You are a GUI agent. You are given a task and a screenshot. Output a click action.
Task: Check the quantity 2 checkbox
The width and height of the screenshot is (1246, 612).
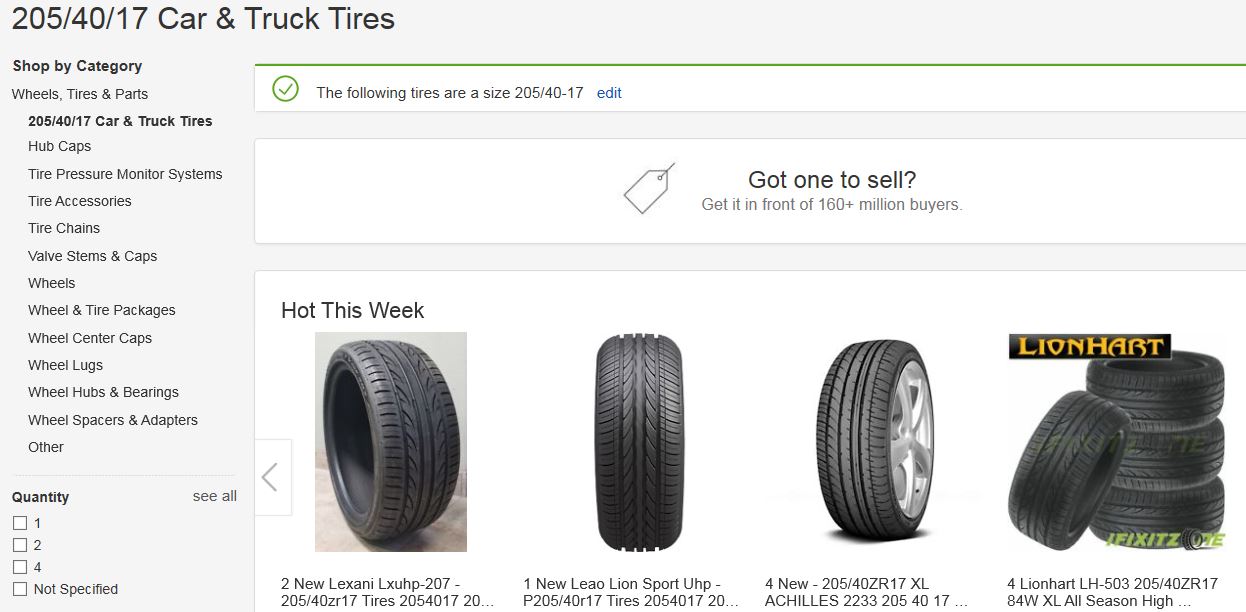[19, 545]
